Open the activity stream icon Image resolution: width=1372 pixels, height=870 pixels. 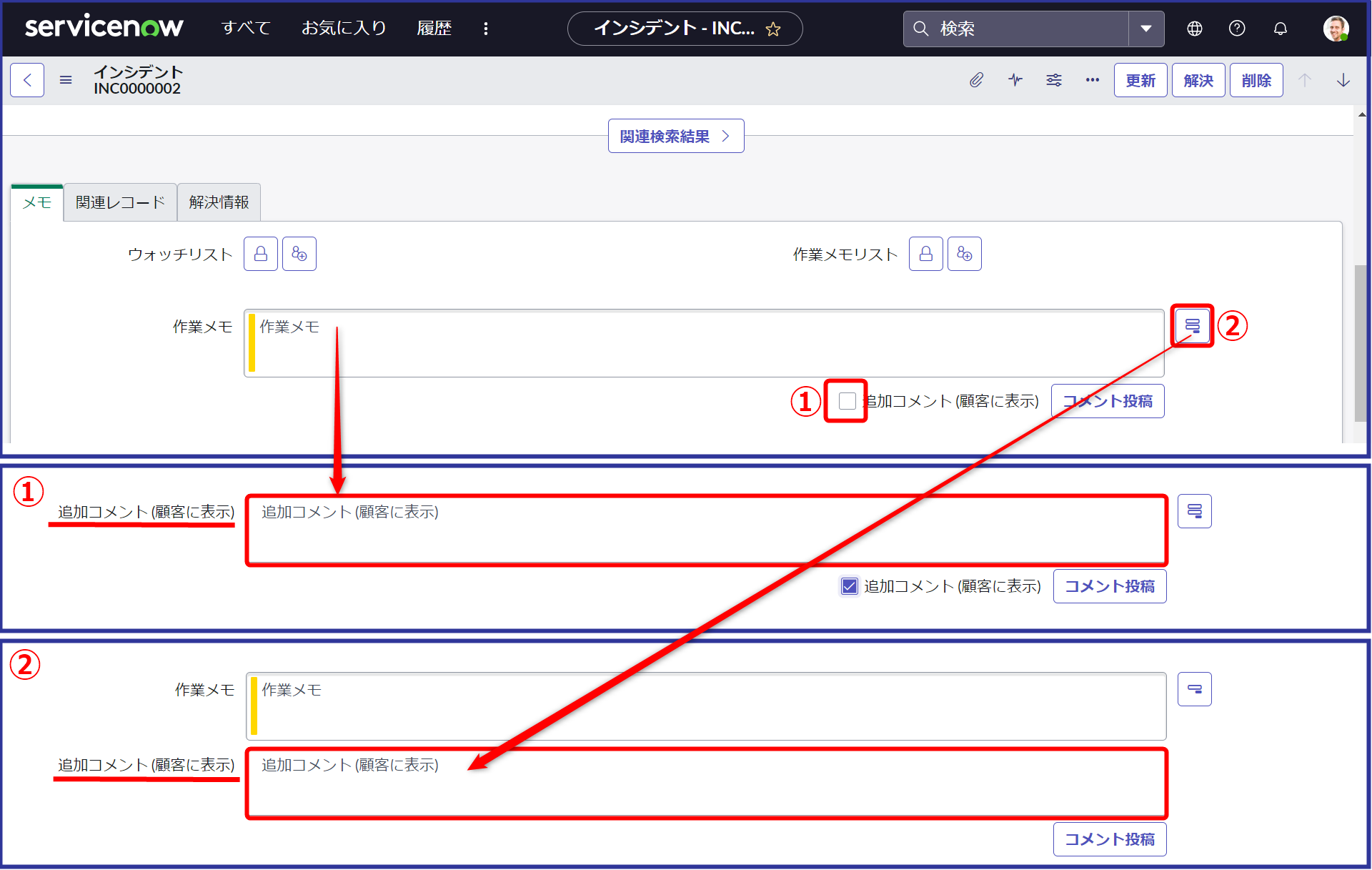point(1015,80)
